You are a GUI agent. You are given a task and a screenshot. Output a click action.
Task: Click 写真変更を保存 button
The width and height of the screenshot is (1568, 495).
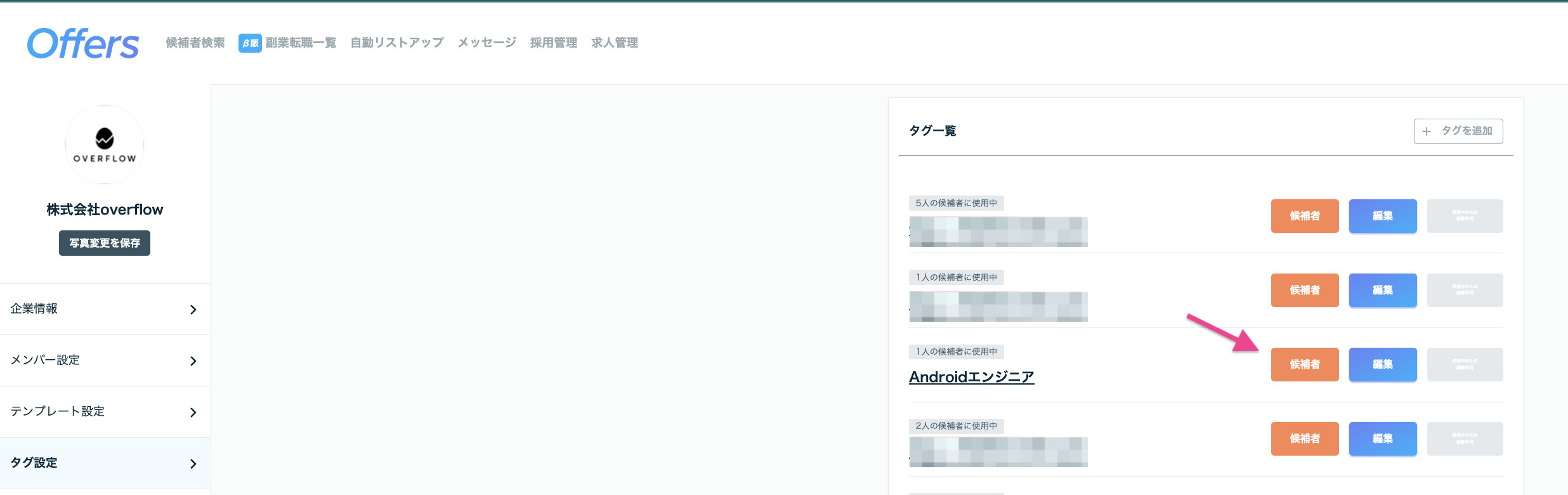(105, 243)
